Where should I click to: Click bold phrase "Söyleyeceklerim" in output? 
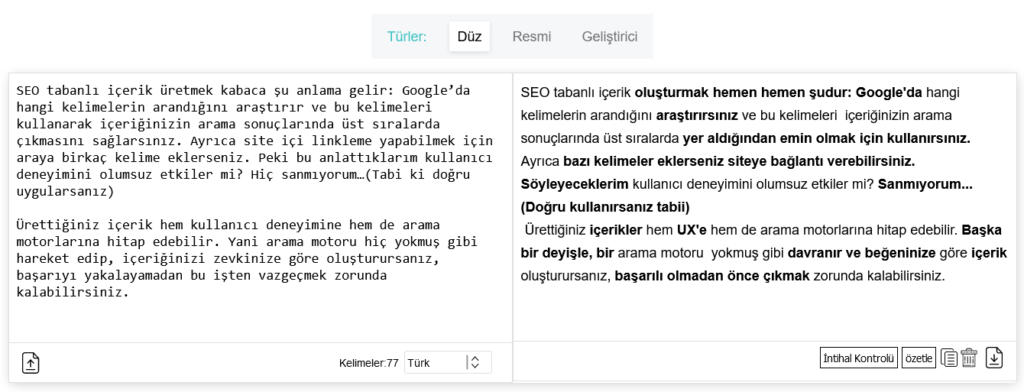(x=575, y=184)
